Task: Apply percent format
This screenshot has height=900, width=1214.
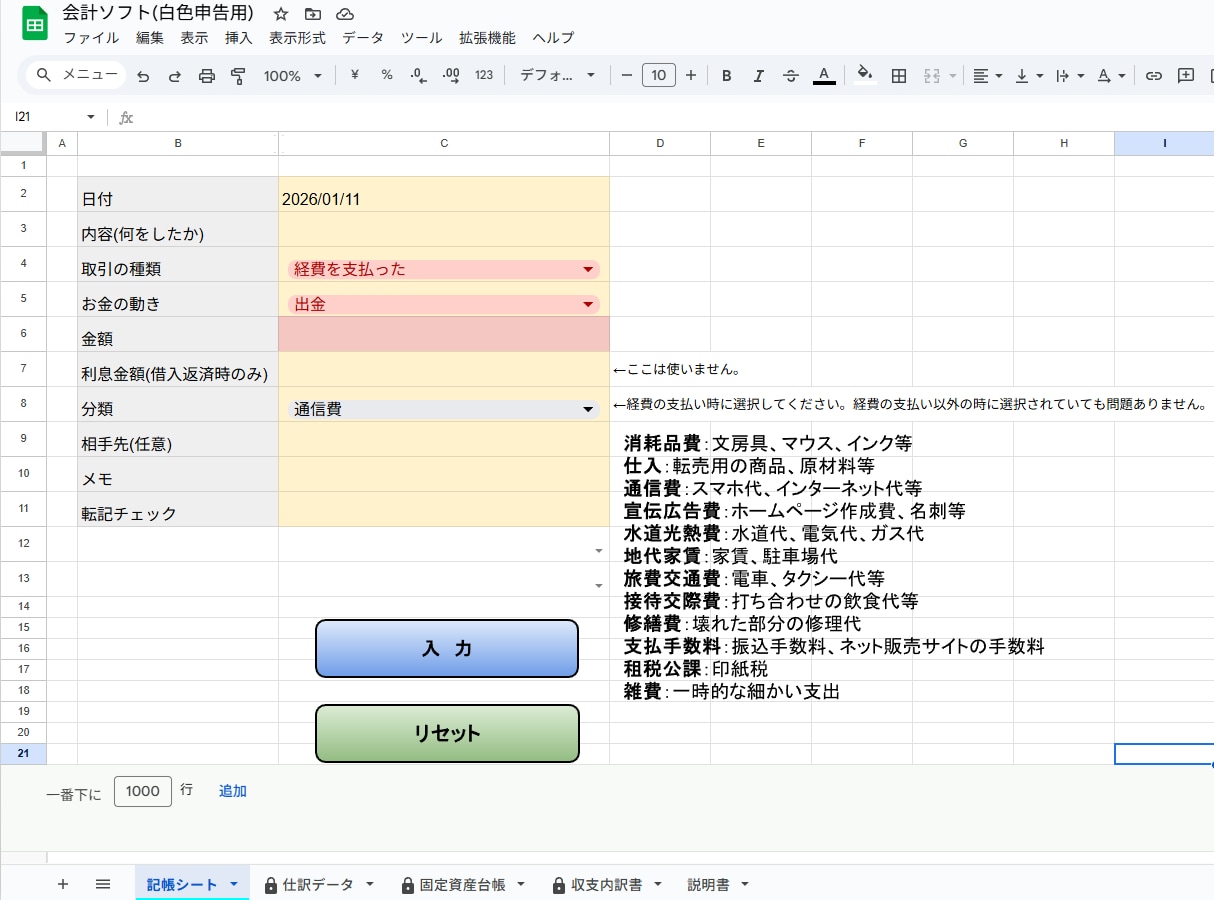Action: [x=387, y=75]
